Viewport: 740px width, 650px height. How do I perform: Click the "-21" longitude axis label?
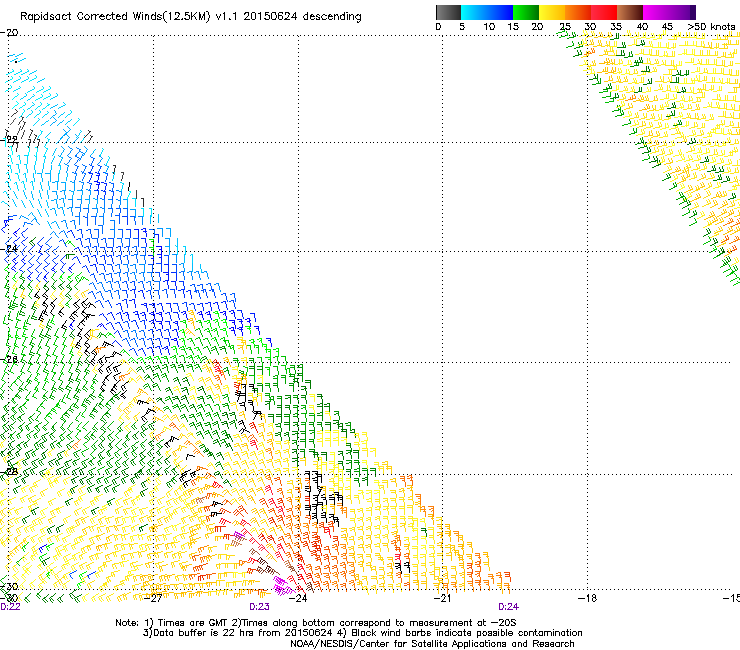pyautogui.click(x=442, y=598)
